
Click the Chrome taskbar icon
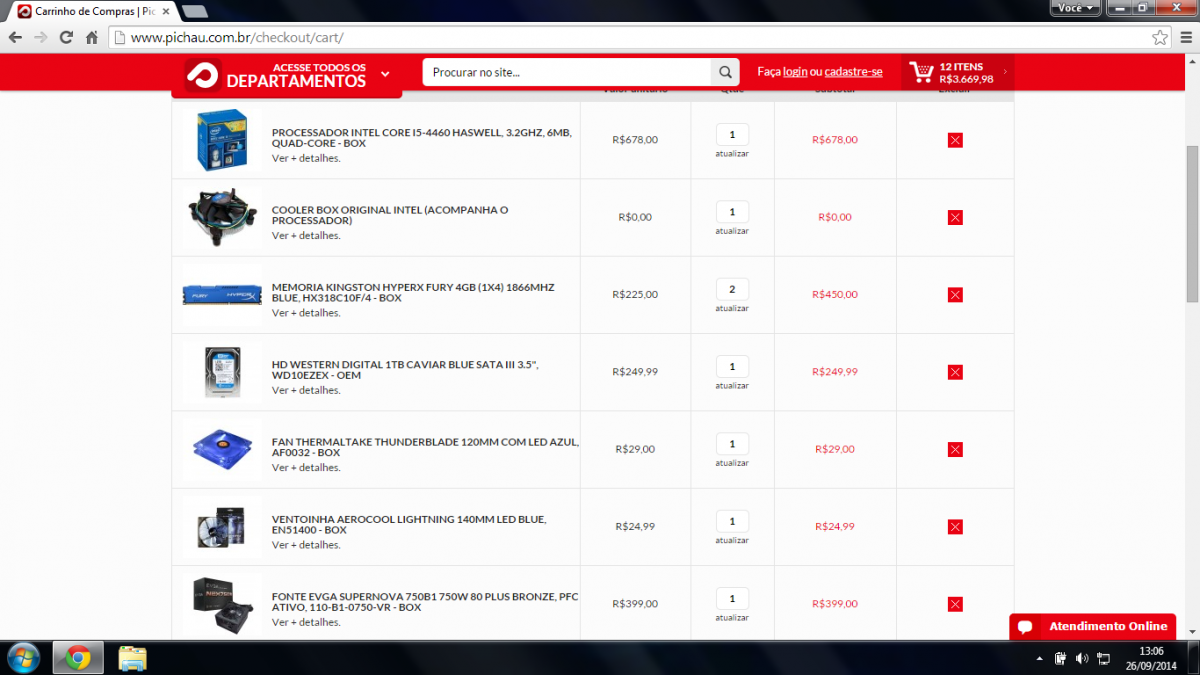(x=79, y=657)
